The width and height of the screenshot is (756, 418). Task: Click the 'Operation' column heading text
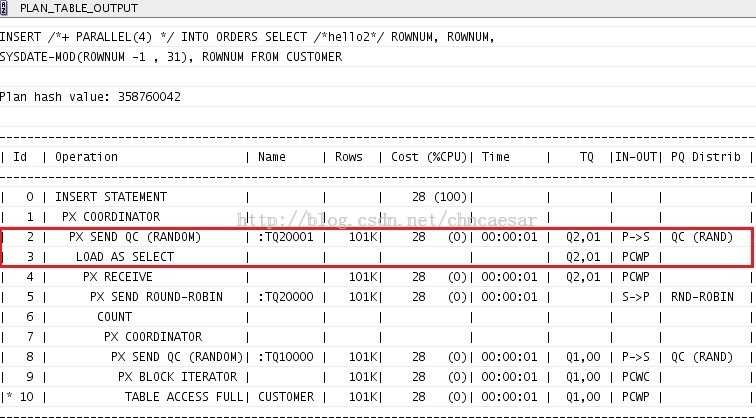[86, 157]
